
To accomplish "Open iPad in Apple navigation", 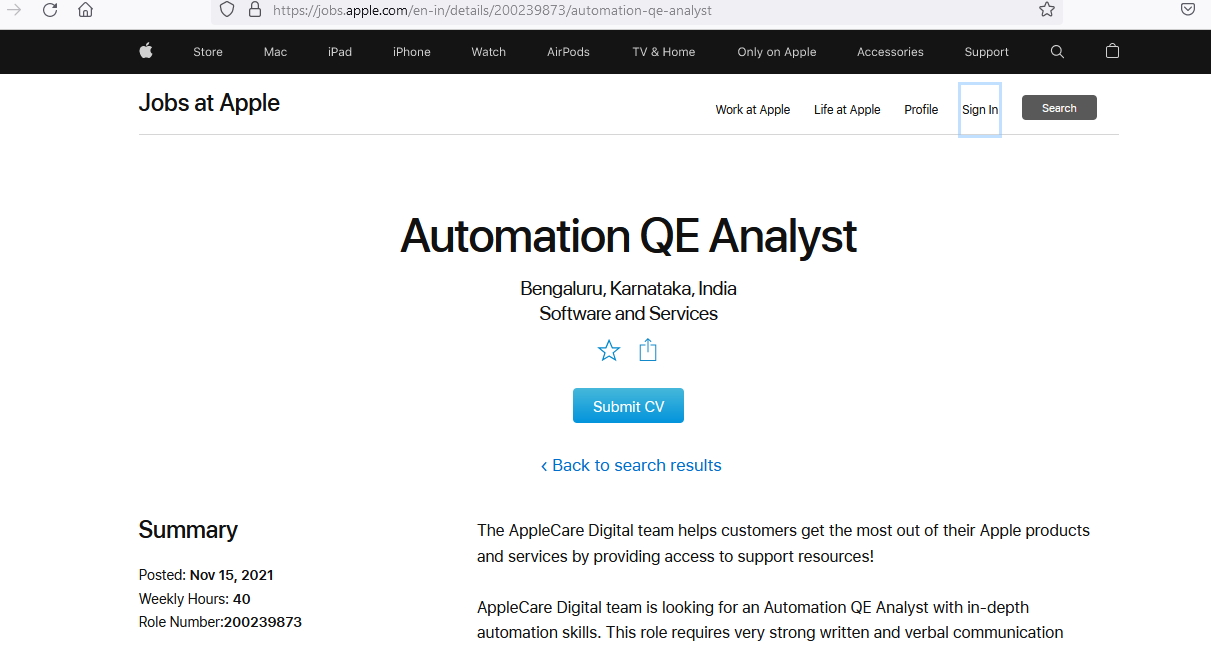I will (340, 52).
